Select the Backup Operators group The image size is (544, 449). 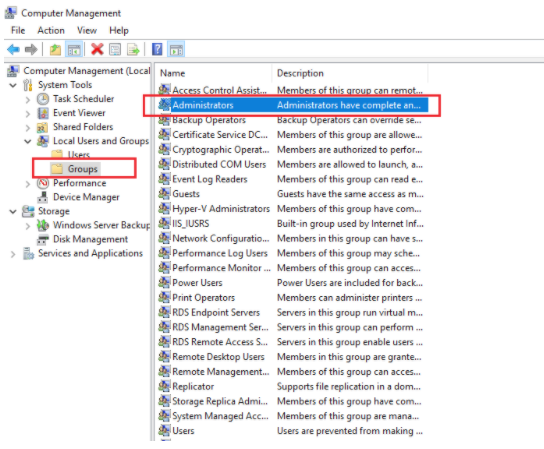point(209,120)
